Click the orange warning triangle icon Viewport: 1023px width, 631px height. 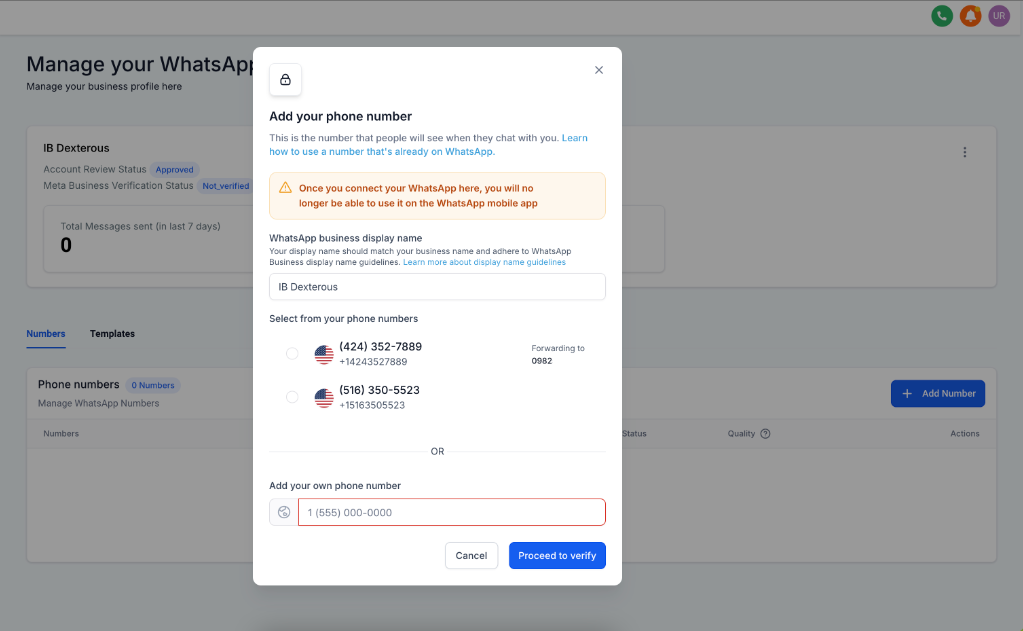pyautogui.click(x=286, y=188)
